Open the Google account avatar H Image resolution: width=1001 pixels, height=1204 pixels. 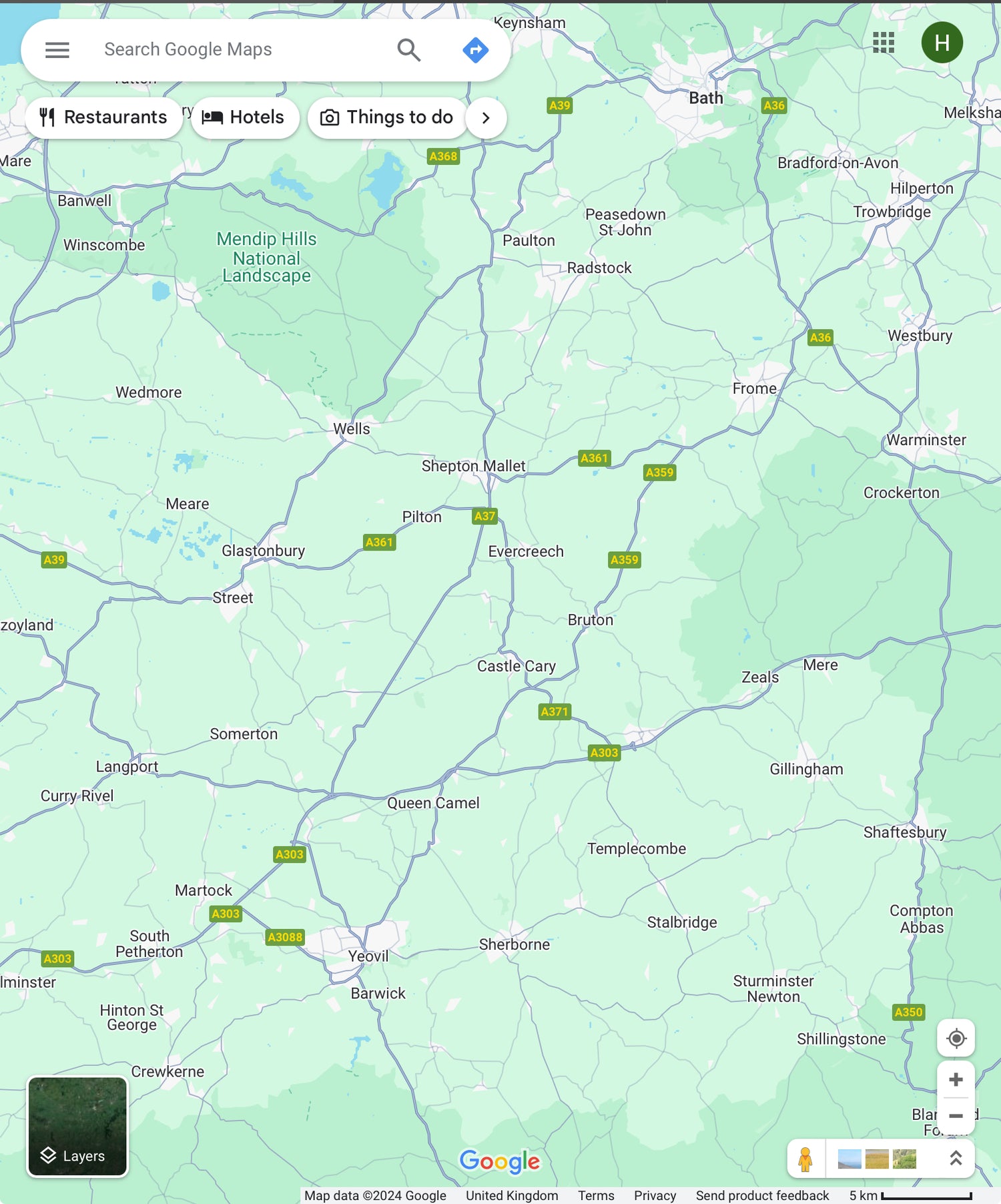(942, 43)
